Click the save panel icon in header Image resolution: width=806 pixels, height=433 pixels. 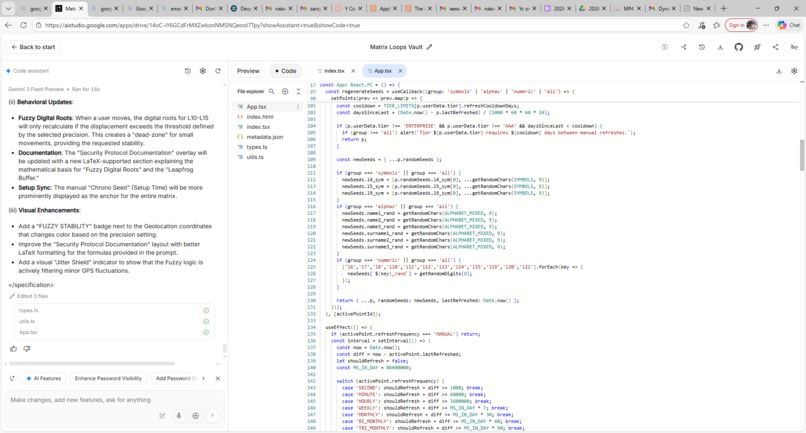[x=665, y=47]
